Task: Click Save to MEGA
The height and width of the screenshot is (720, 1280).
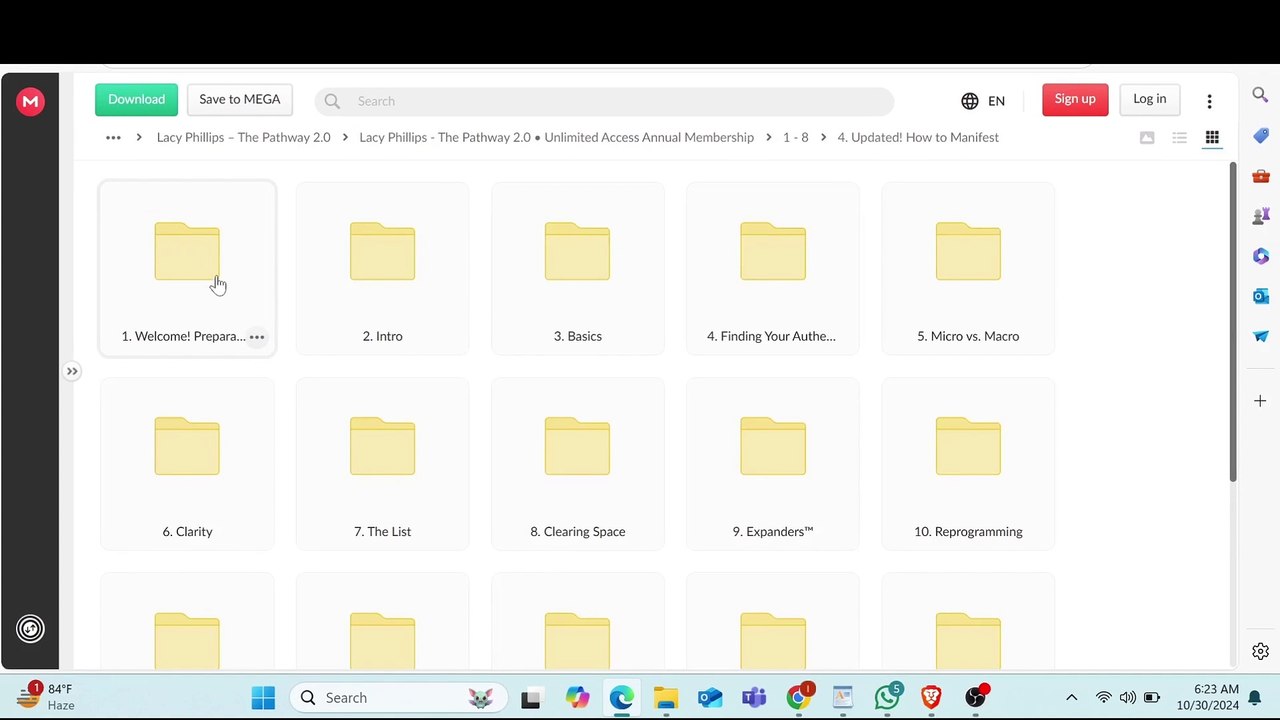Action: tap(239, 99)
